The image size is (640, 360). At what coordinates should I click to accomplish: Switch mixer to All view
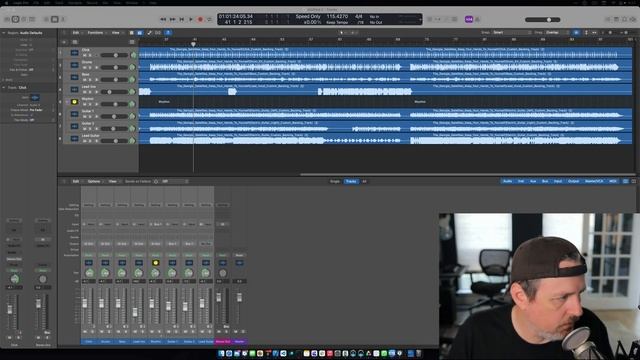(x=364, y=181)
